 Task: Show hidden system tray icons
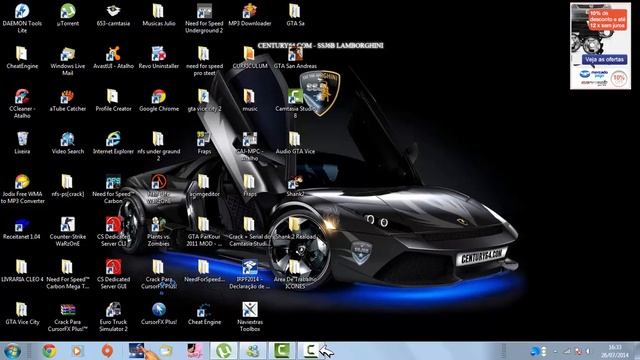555,351
